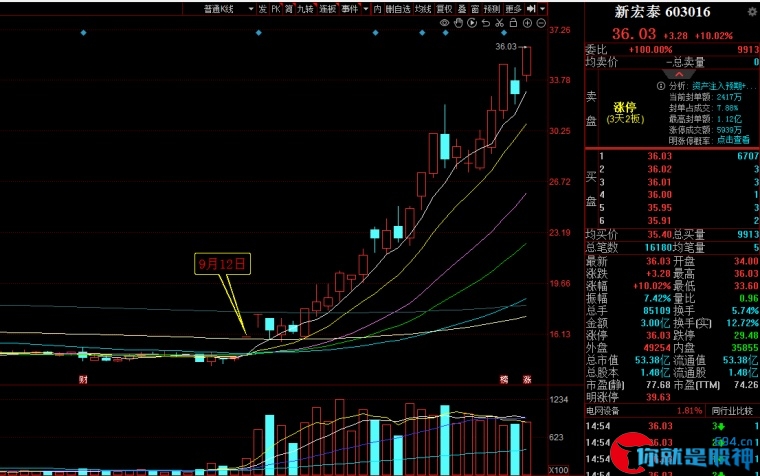Open 复权 price adjustment option
This screenshot has height=476, width=760.
444,9
